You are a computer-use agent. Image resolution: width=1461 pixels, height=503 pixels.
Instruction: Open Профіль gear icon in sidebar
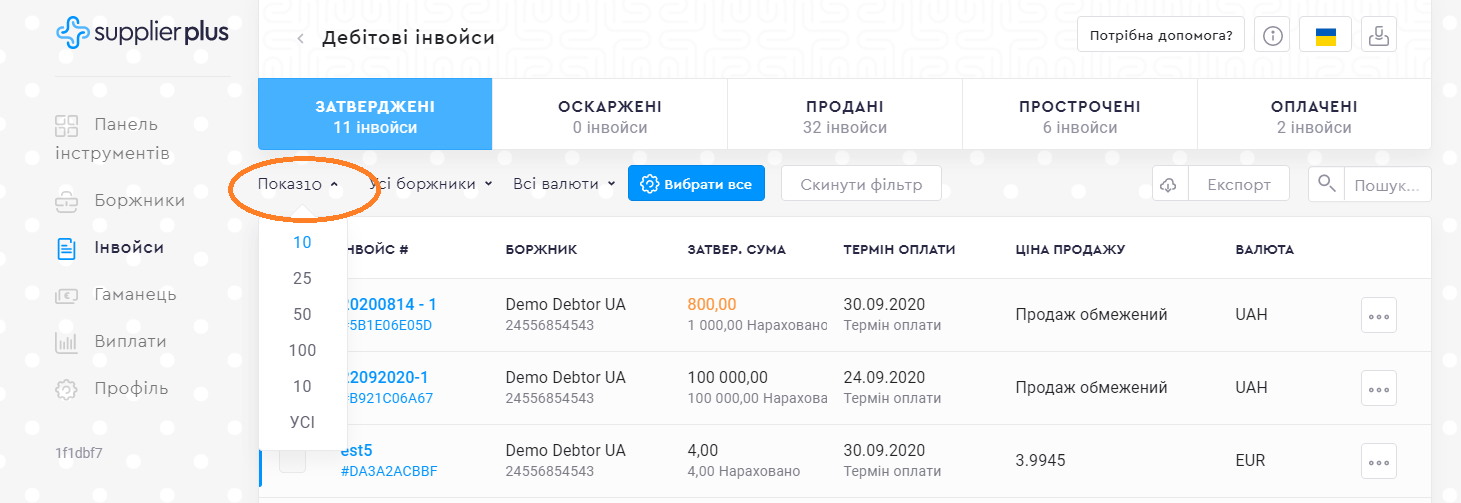pos(66,389)
